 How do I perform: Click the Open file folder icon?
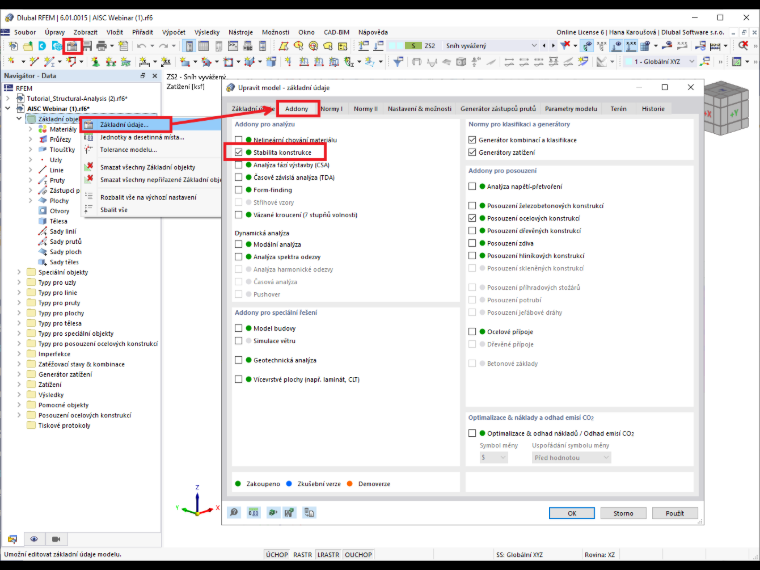pyautogui.click(x=28, y=46)
